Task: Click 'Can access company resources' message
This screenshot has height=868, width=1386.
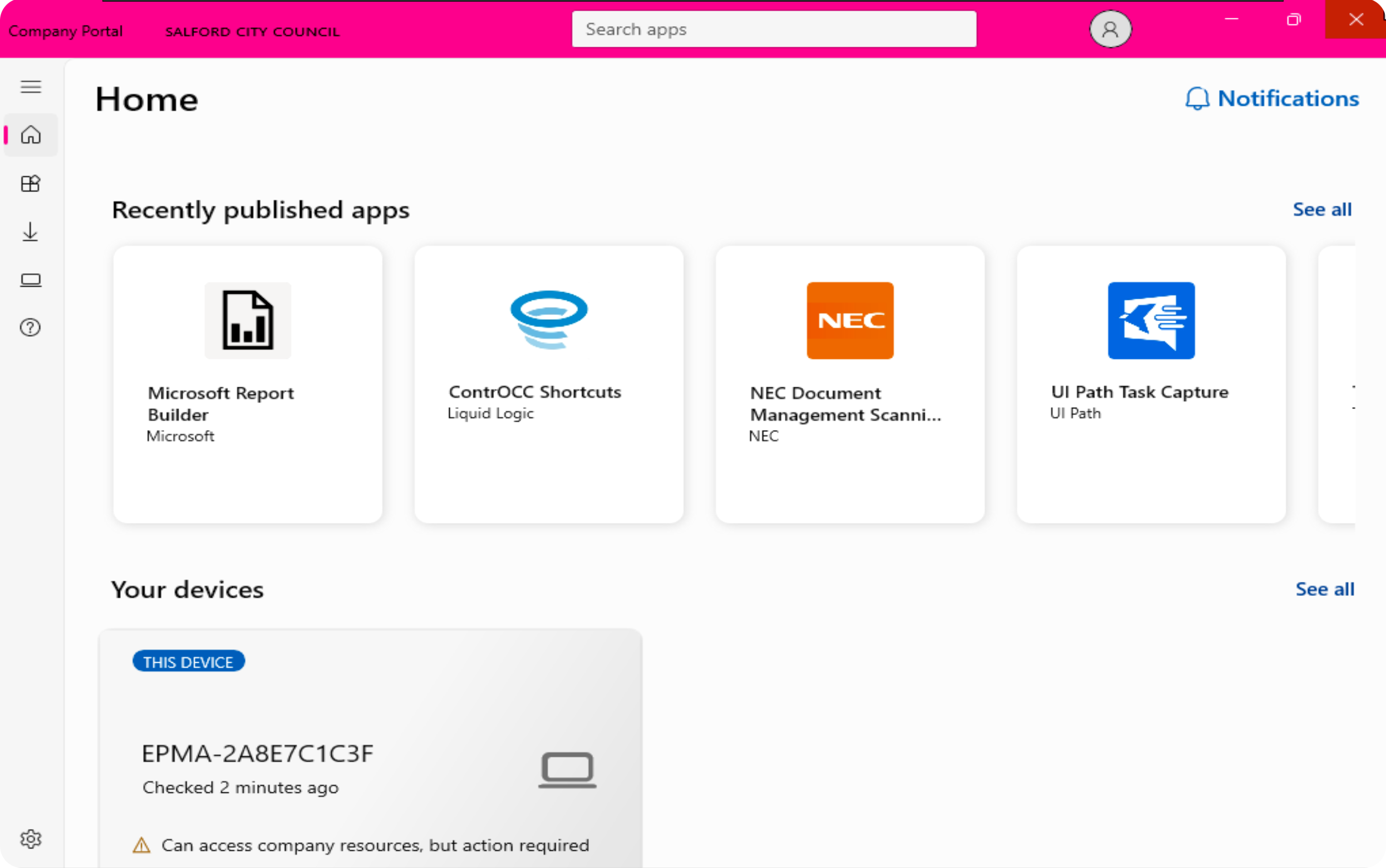Action: click(375, 845)
